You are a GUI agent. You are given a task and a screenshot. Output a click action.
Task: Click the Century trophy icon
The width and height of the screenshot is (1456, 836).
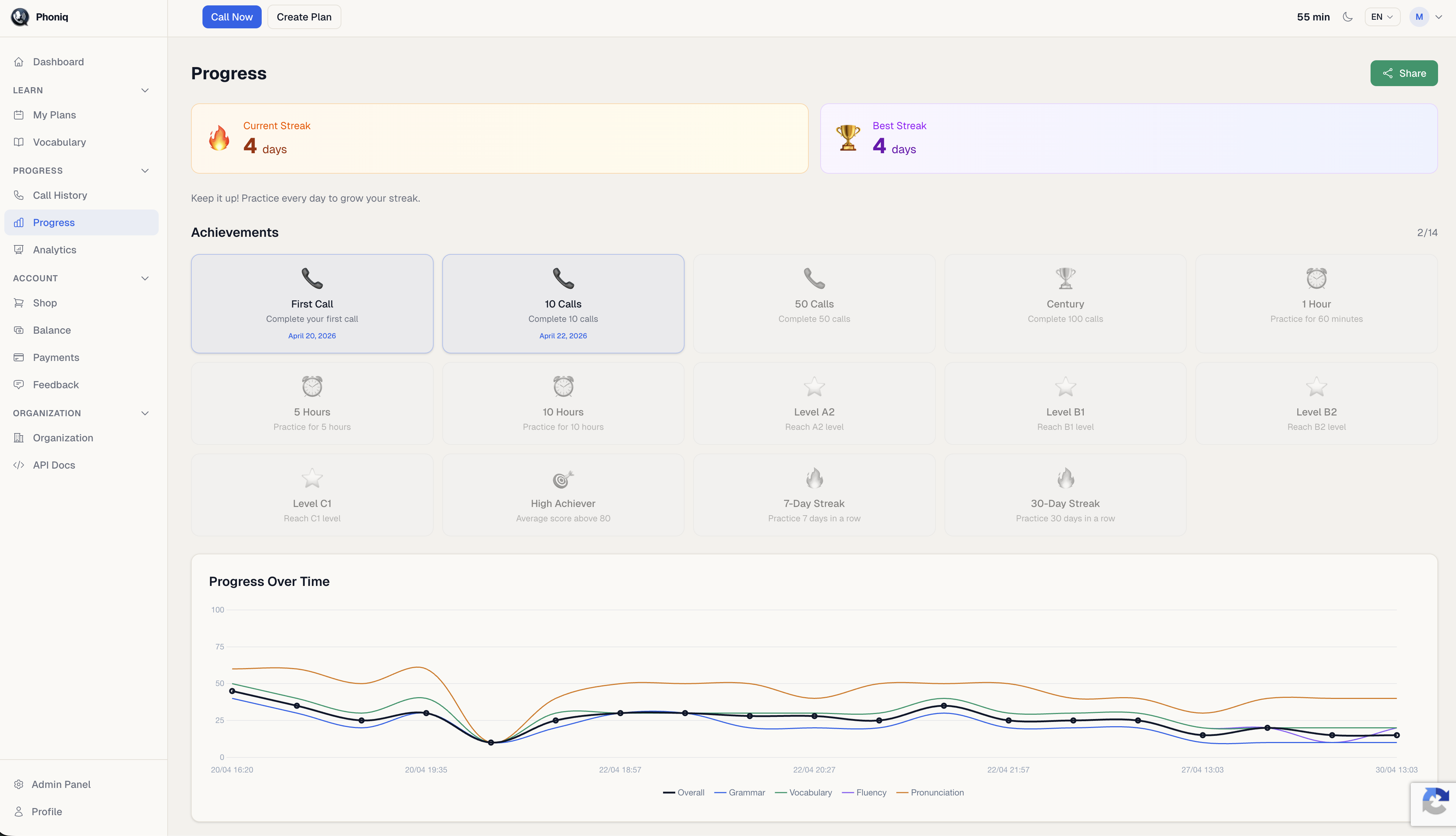click(1065, 278)
